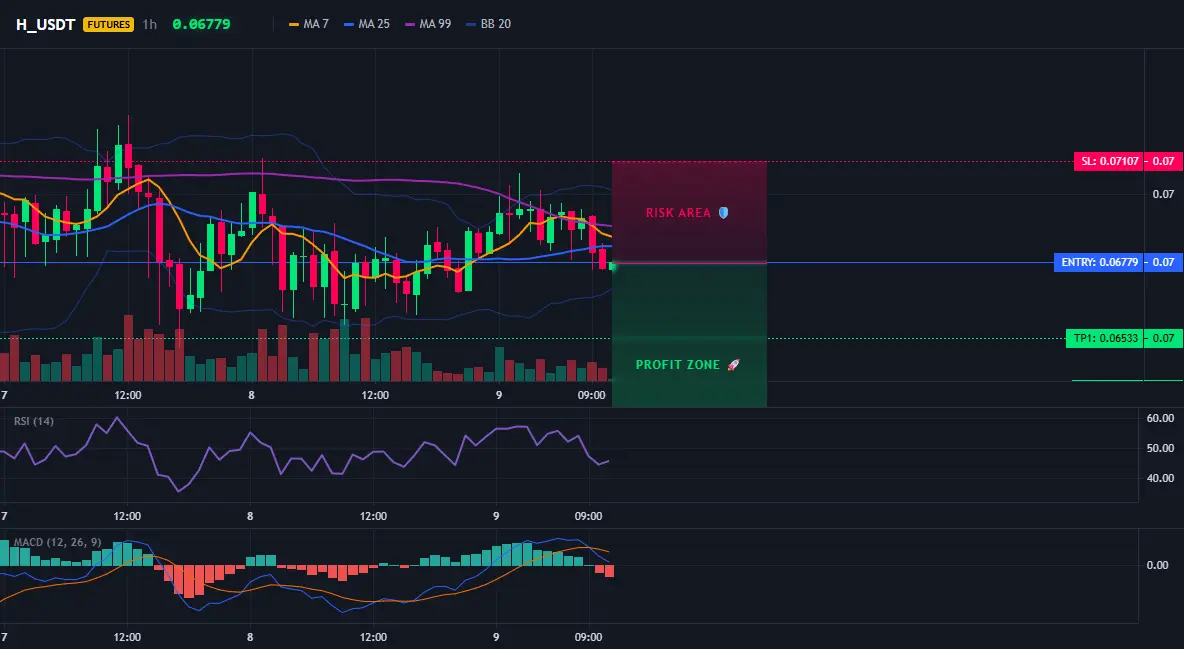Click the 0.07 price axis label below the SL tag

[1164, 194]
